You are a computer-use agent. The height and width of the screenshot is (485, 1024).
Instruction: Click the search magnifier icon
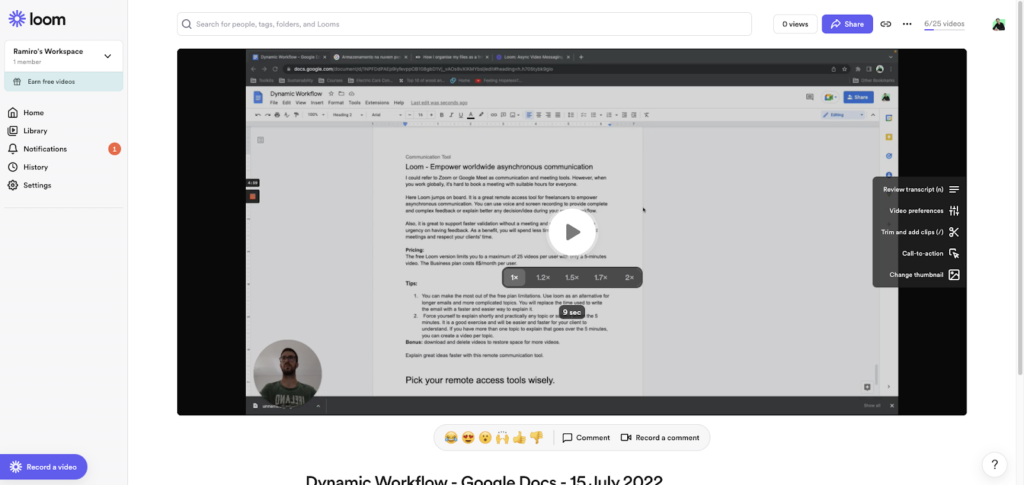coord(187,24)
